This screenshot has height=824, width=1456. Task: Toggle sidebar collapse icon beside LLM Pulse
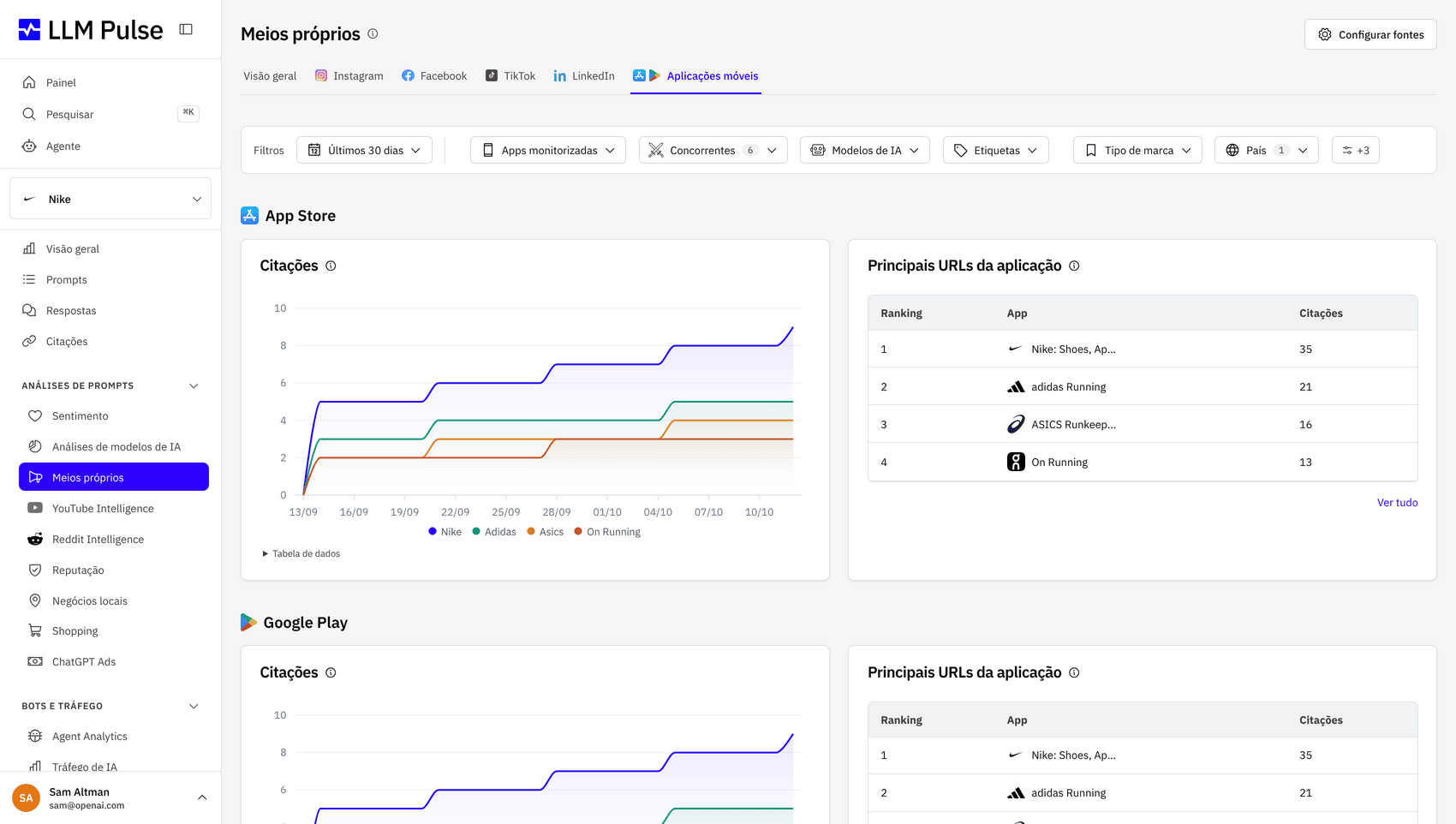(186, 29)
